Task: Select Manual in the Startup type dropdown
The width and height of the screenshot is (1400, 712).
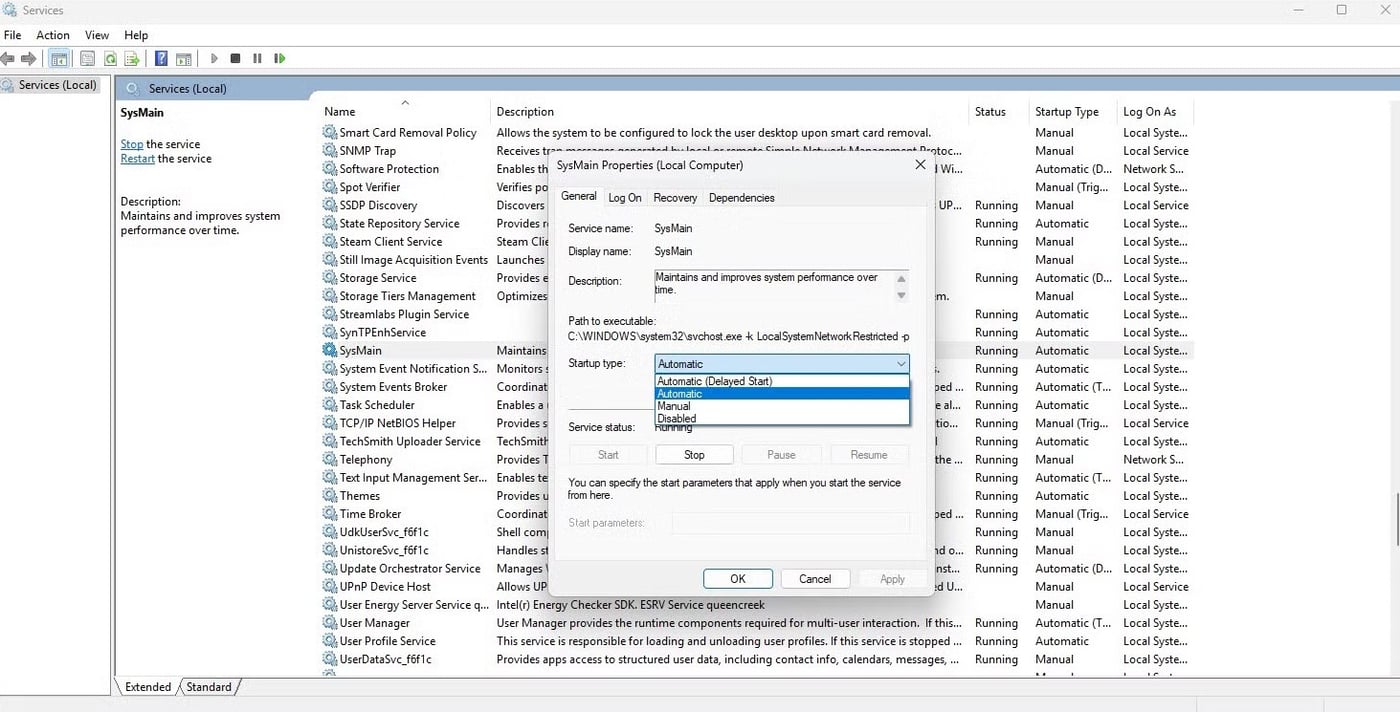Action: click(x=675, y=405)
